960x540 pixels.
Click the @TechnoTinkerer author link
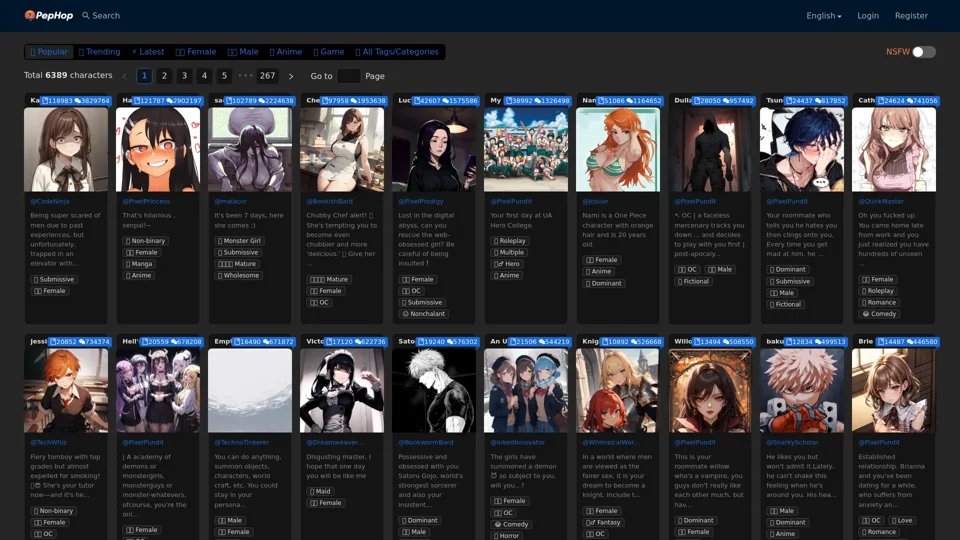point(241,443)
